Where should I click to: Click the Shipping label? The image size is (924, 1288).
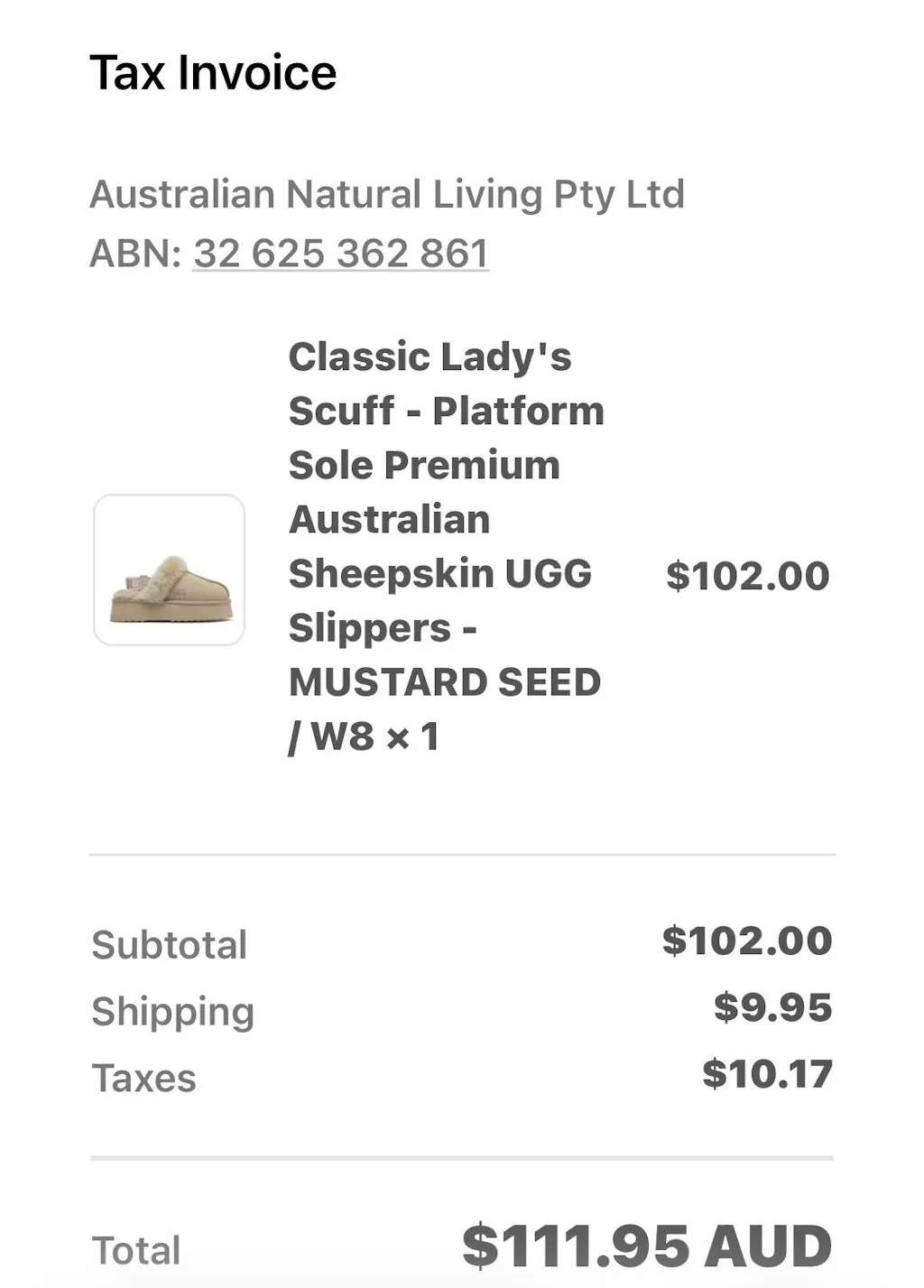[x=172, y=1011]
